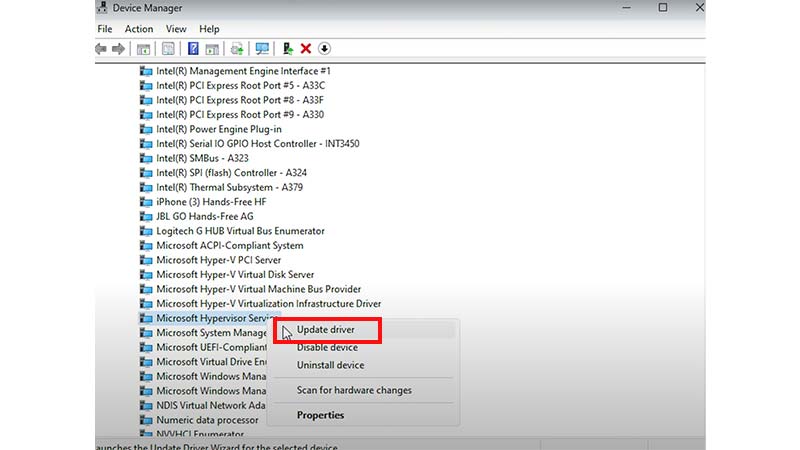Screen dimensions: 800x450
Task: Click device icon beside Intel(R) Management Engine Interface #1
Action: click(146, 71)
